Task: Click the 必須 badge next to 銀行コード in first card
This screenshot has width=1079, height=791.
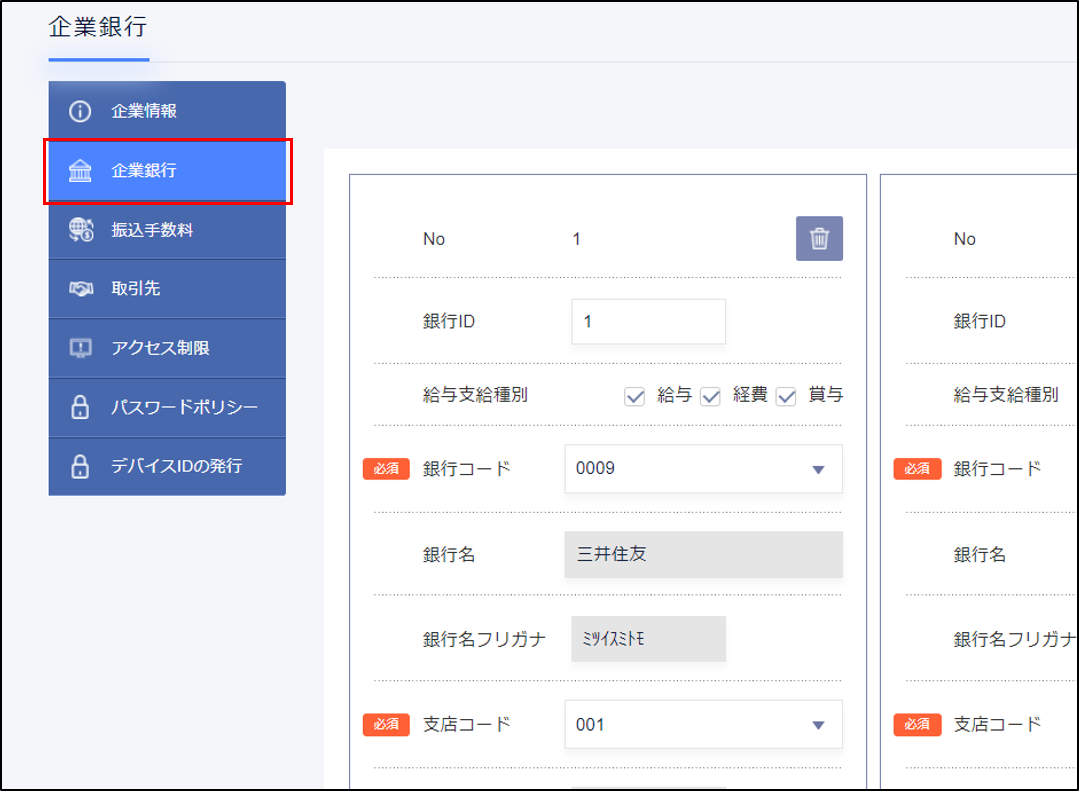Action: click(x=386, y=469)
